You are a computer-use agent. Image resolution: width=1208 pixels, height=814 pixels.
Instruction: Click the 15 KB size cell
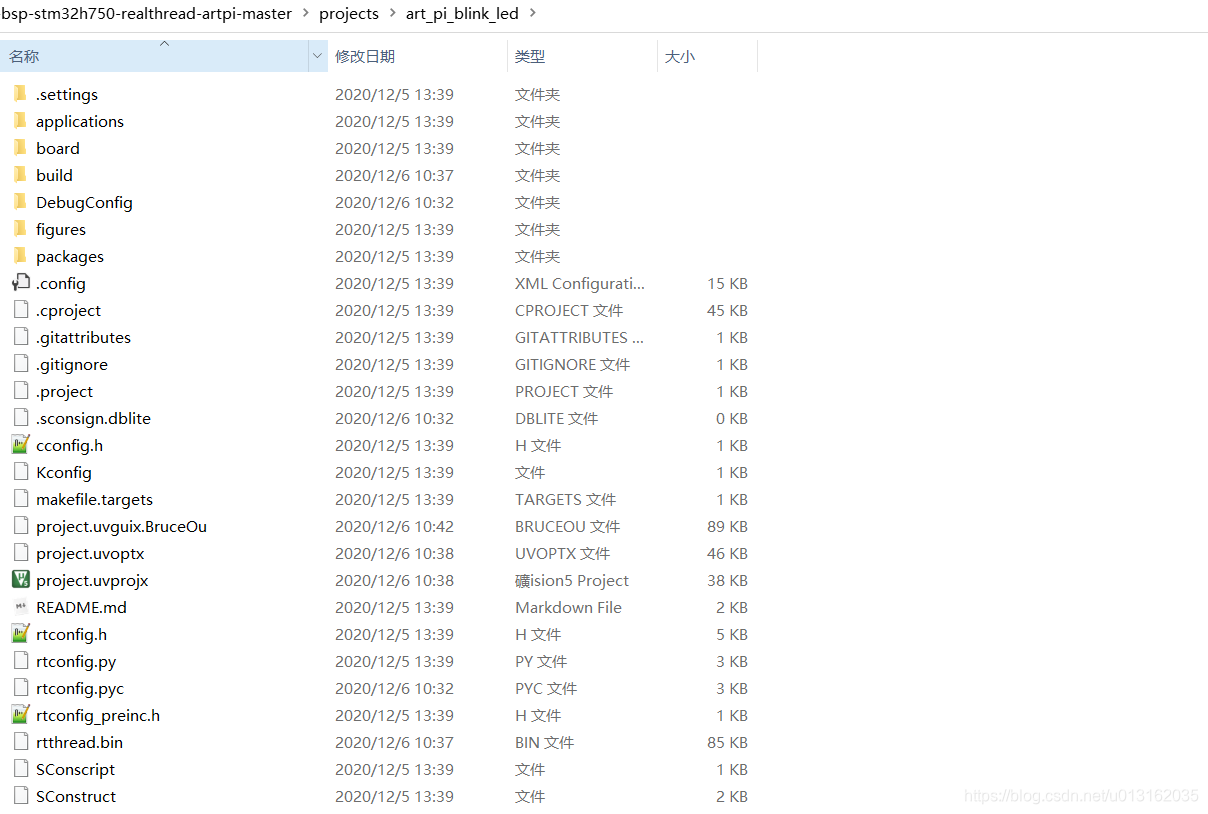[x=727, y=283]
